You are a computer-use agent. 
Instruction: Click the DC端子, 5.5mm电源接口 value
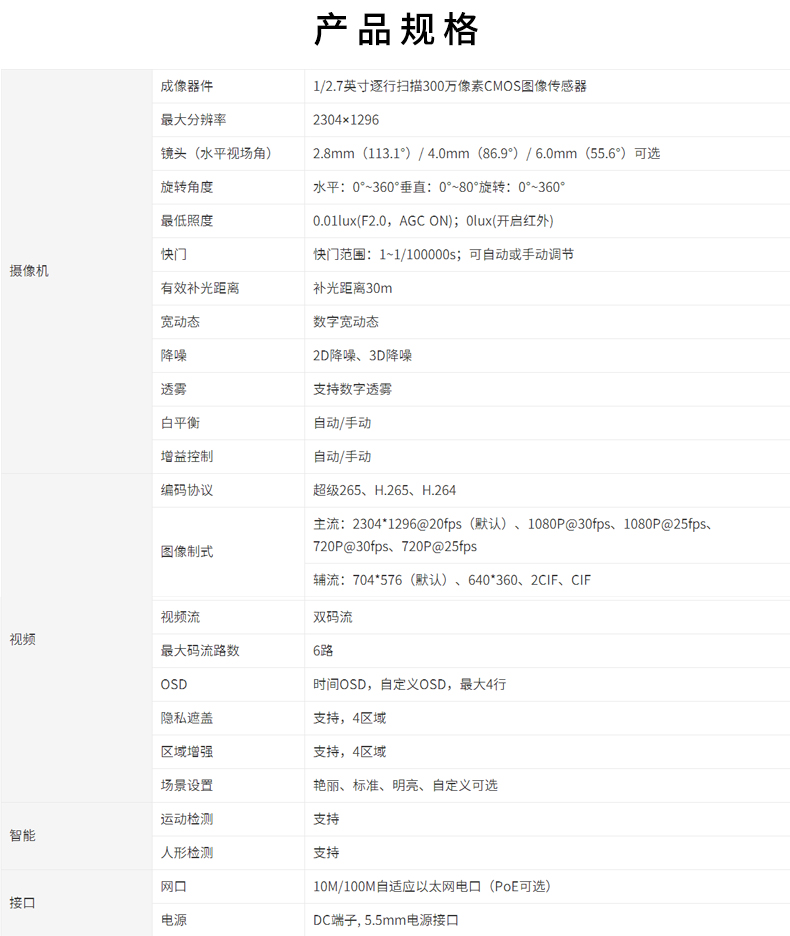coord(386,920)
